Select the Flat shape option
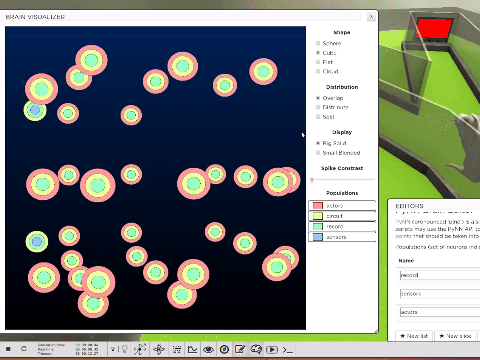 coord(318,62)
